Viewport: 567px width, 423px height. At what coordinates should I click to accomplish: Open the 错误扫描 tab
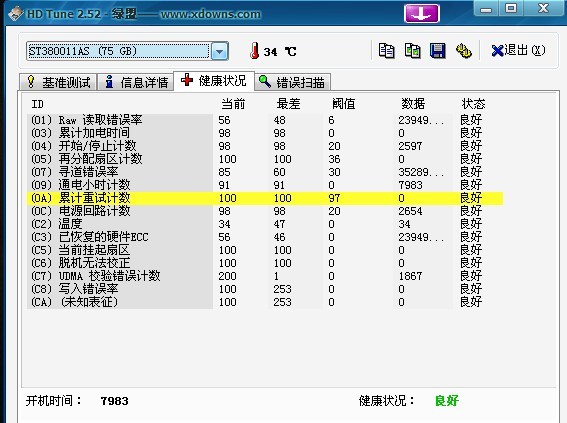click(293, 82)
